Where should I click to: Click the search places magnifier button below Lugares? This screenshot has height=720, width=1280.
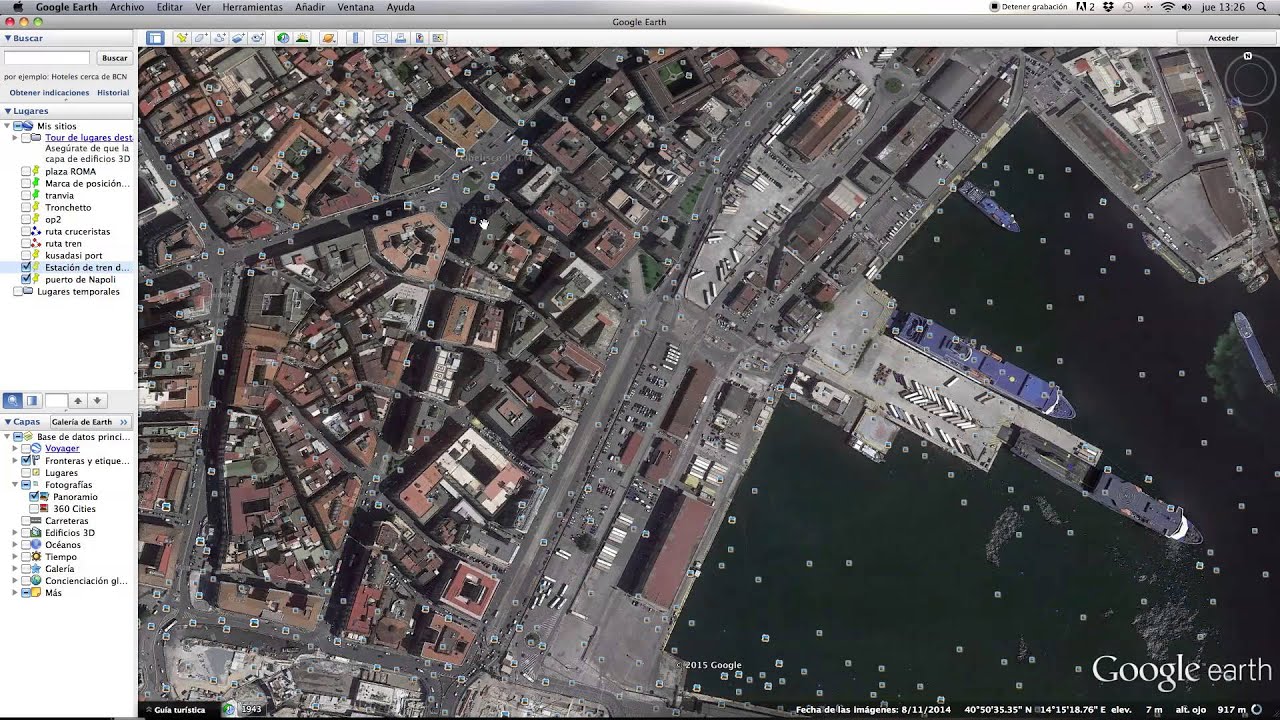click(x=13, y=400)
